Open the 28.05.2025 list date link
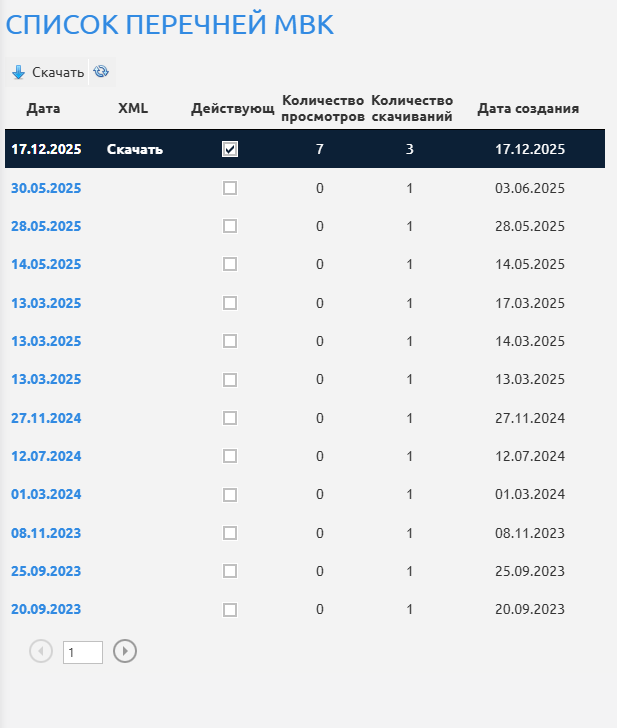Viewport: 617px width, 728px height. [46, 226]
